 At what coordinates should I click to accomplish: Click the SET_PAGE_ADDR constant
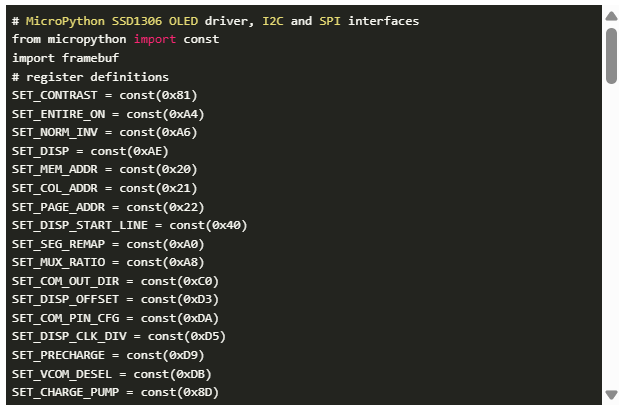[x=108, y=206]
